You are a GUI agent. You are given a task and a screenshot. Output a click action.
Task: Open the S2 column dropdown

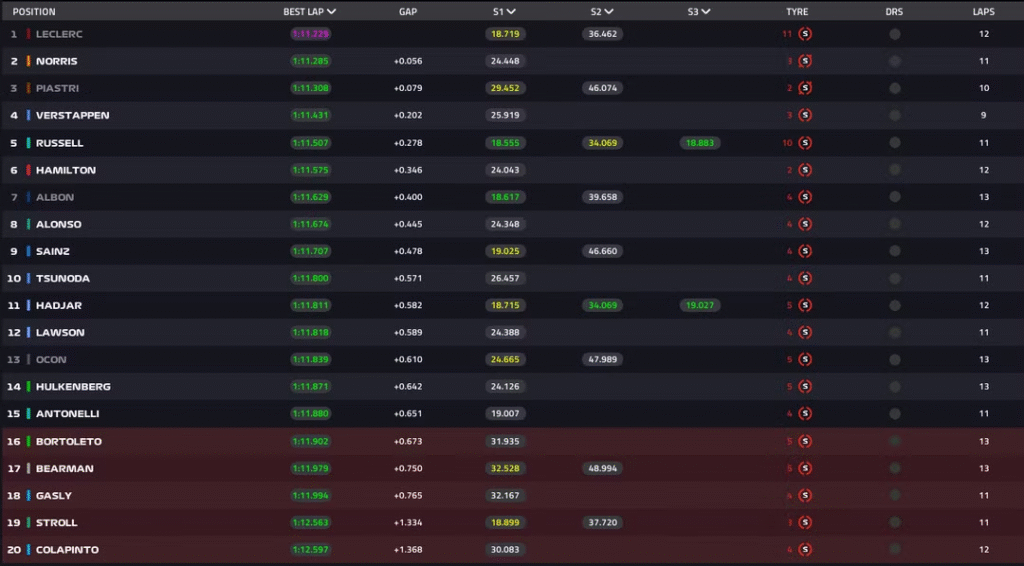(609, 12)
